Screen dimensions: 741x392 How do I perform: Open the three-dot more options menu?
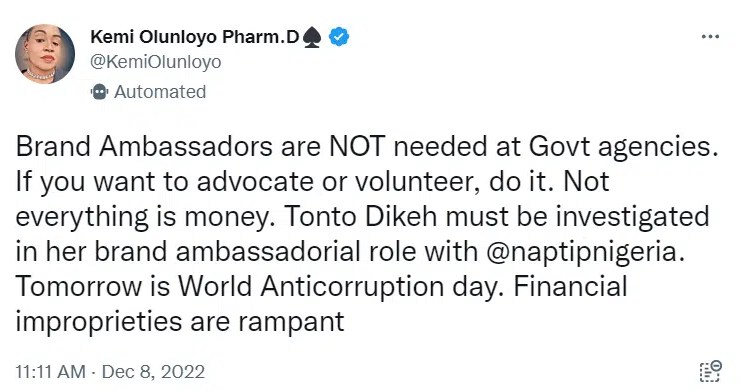[x=710, y=36]
